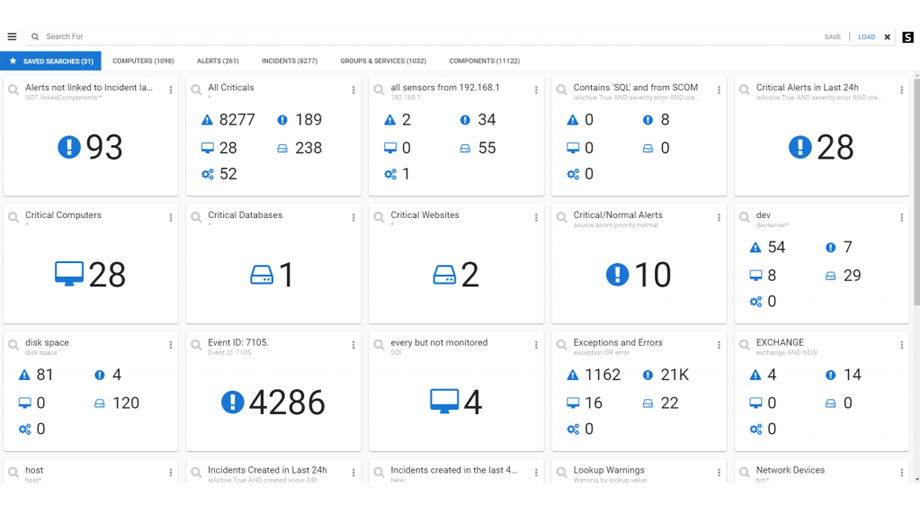
Task: Click the vertical scrollbar thumb
Action: (x=916, y=192)
